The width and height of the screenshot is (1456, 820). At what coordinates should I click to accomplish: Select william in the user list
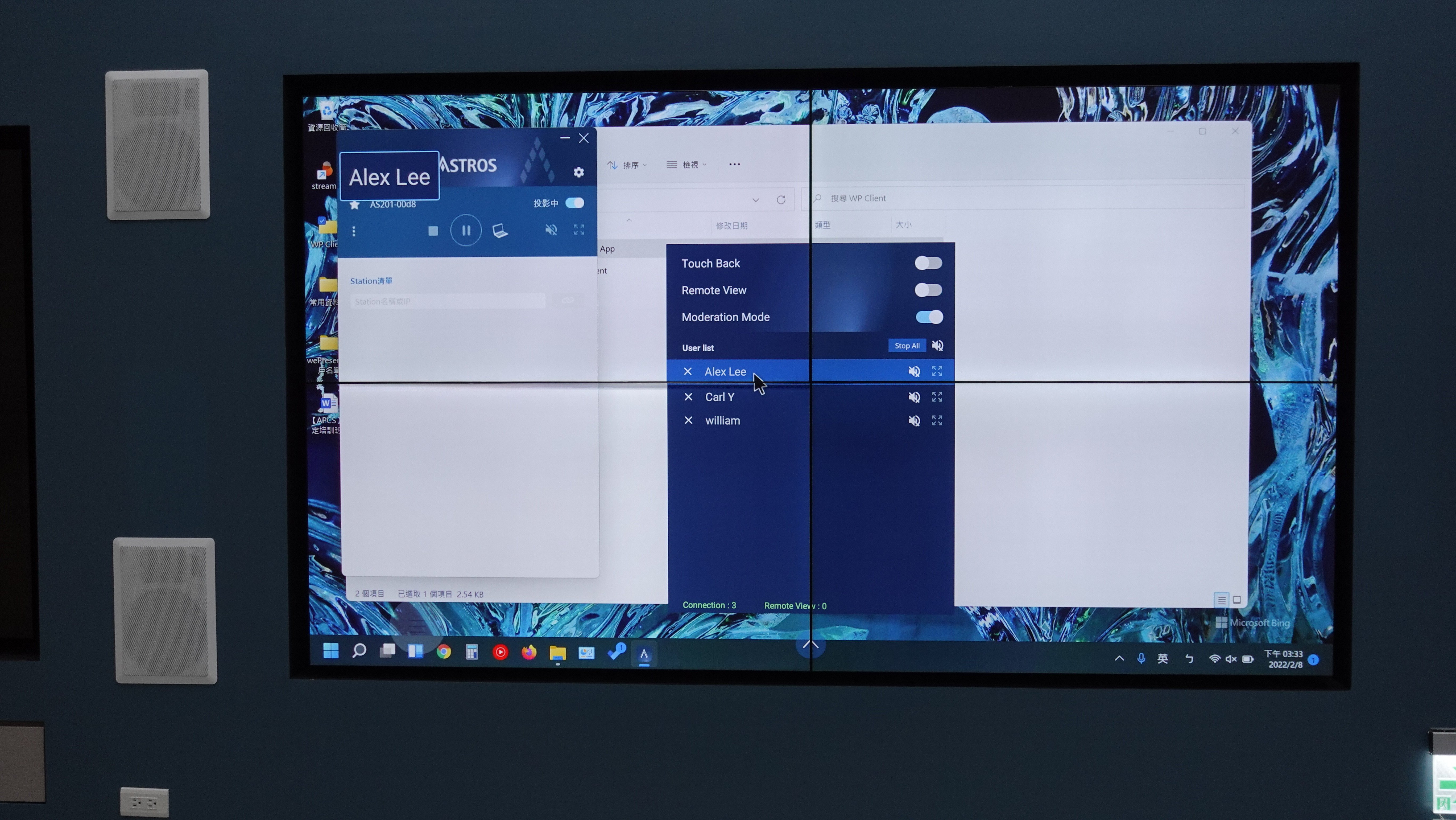pyautogui.click(x=810, y=421)
